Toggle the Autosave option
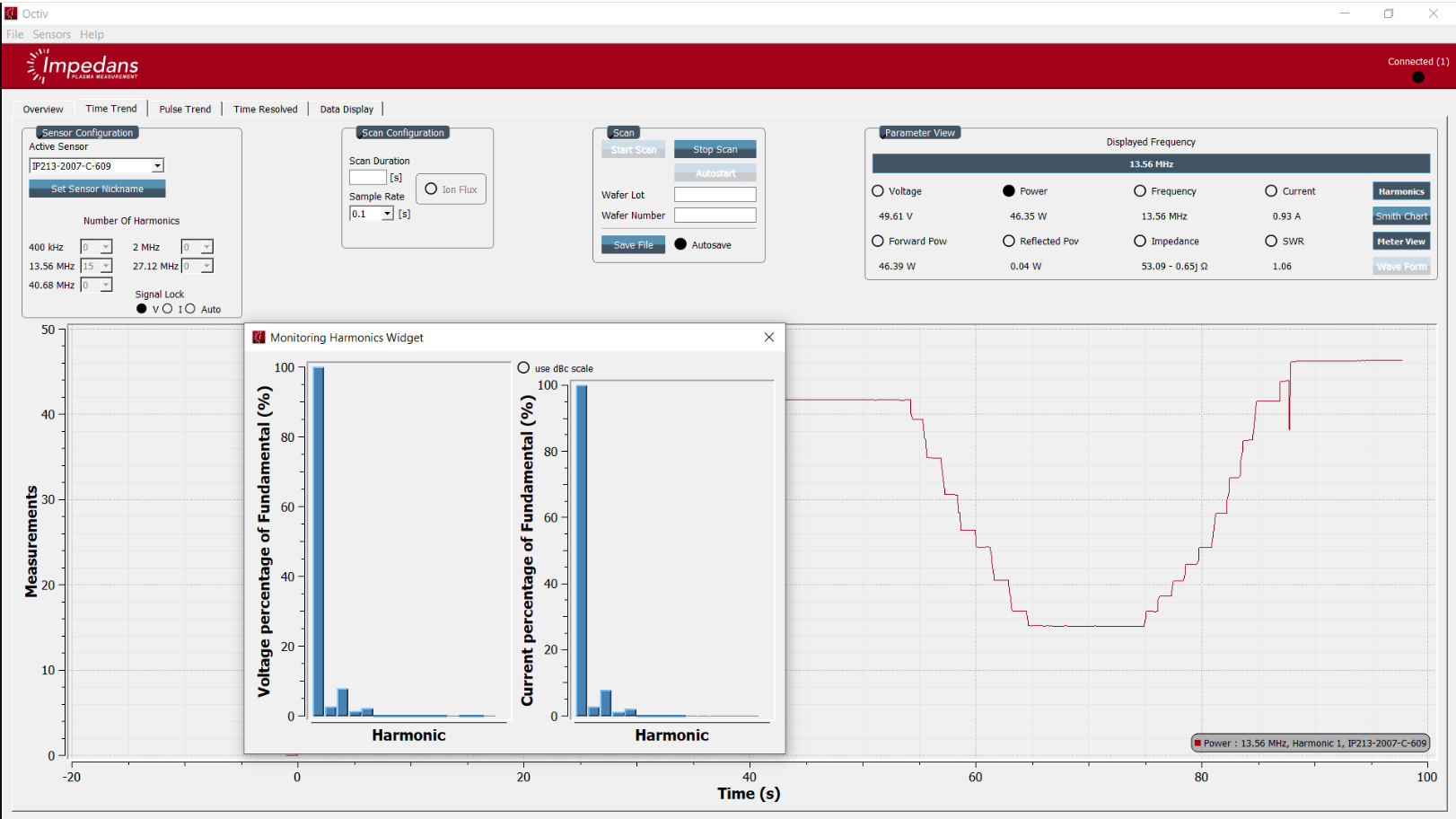The width and height of the screenshot is (1456, 819). 680,244
